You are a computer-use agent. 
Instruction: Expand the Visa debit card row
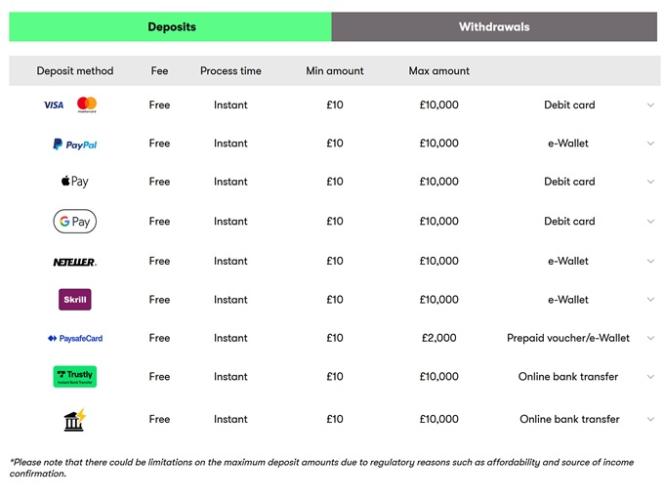coord(651,105)
